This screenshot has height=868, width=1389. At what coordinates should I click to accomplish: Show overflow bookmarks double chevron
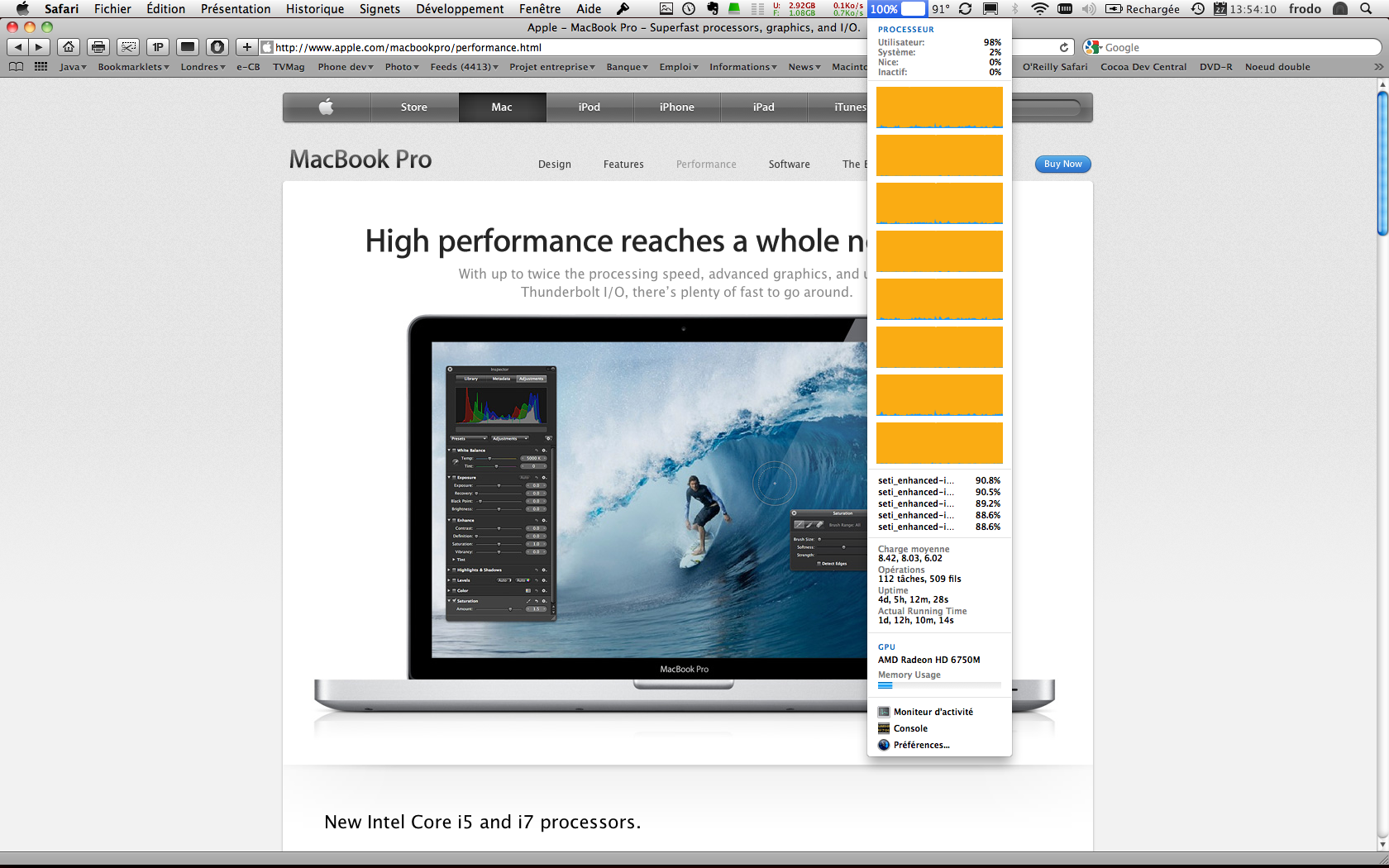pos(1378,67)
